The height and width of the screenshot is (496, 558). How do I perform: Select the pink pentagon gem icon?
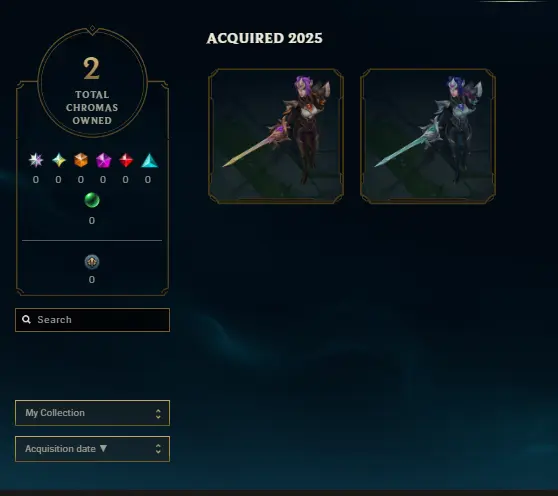(x=104, y=160)
